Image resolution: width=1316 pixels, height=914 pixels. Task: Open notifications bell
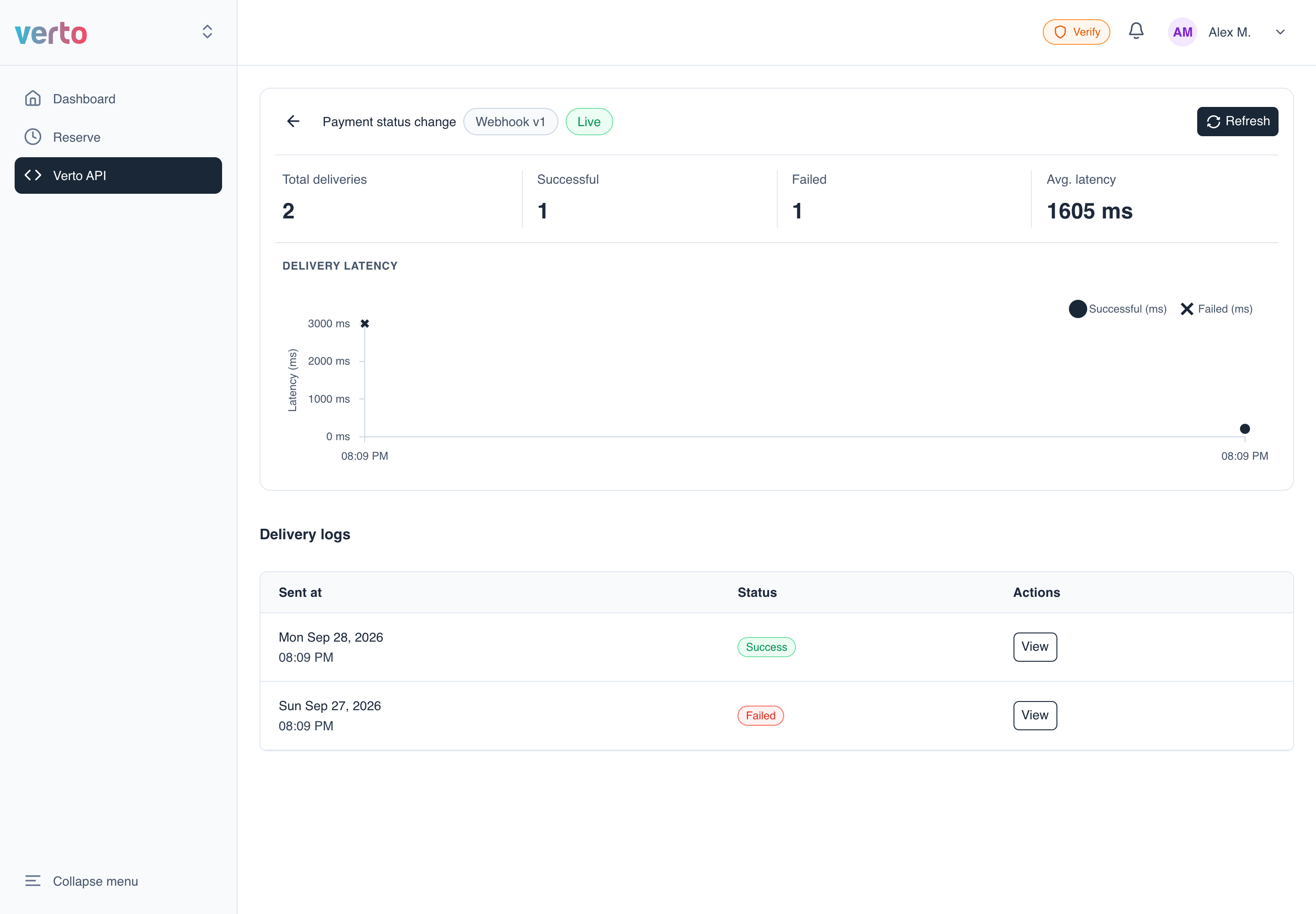point(1136,32)
